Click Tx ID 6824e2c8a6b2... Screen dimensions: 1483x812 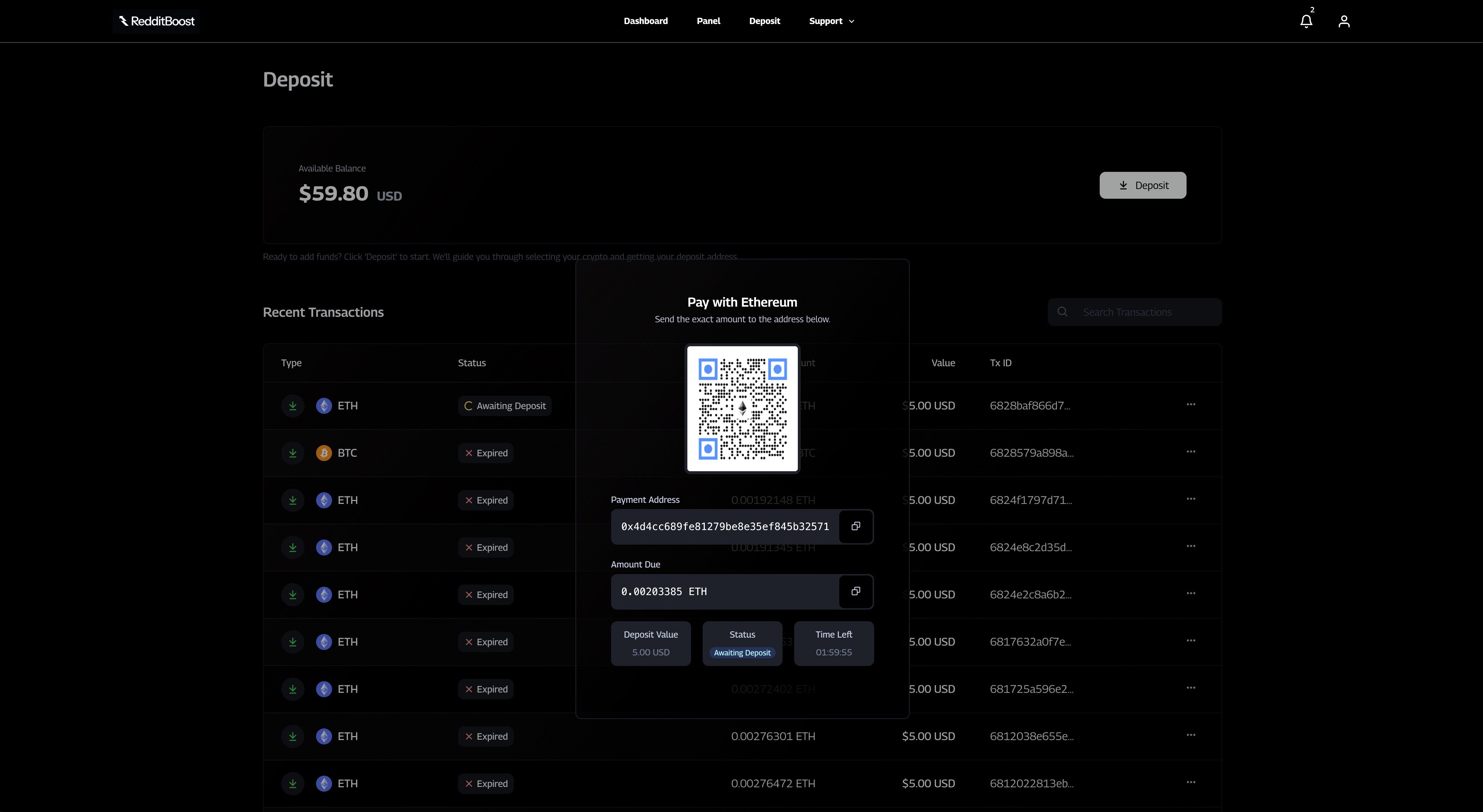coord(1030,595)
